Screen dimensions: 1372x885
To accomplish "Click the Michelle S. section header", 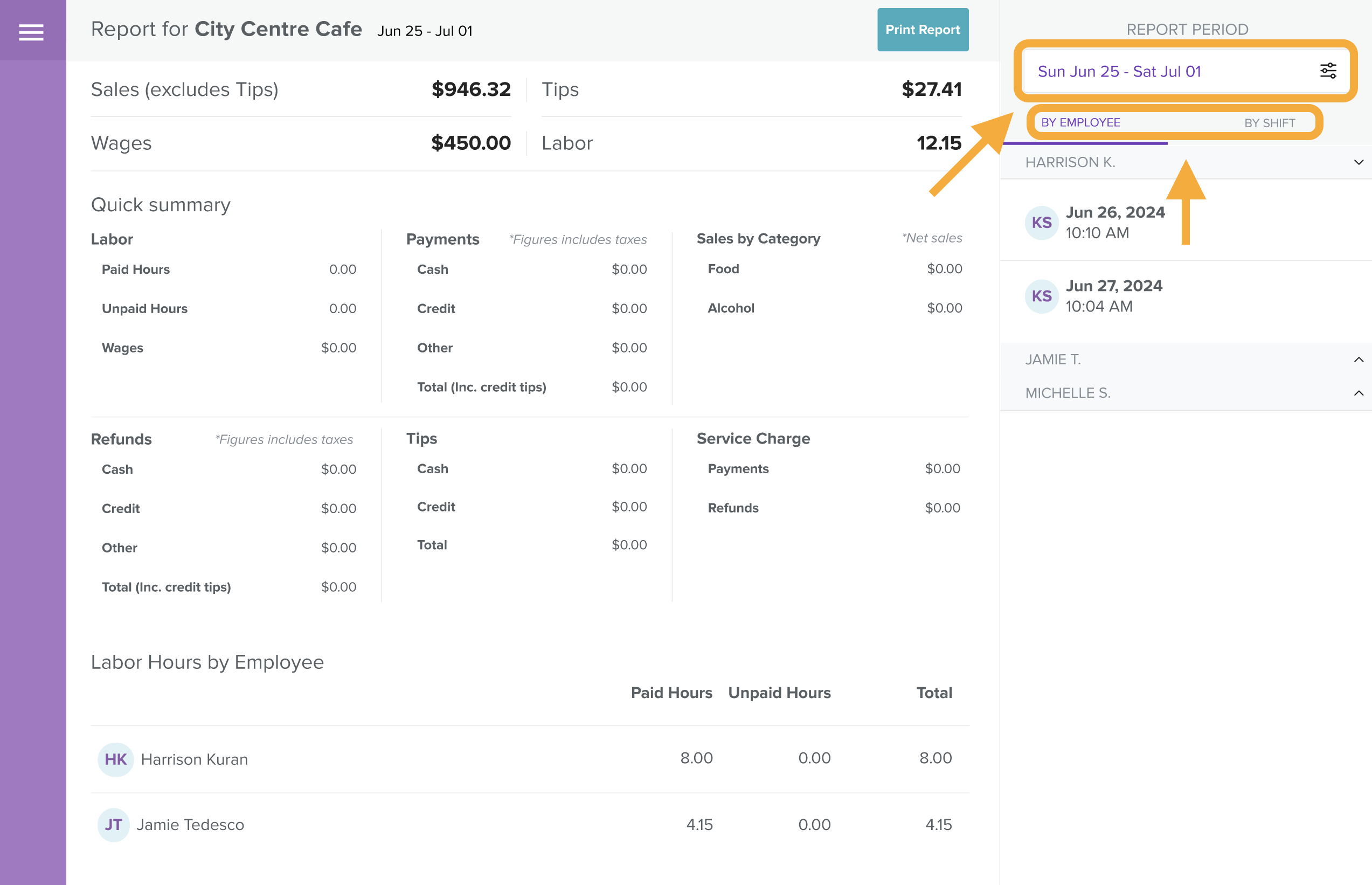I will click(x=1068, y=393).
